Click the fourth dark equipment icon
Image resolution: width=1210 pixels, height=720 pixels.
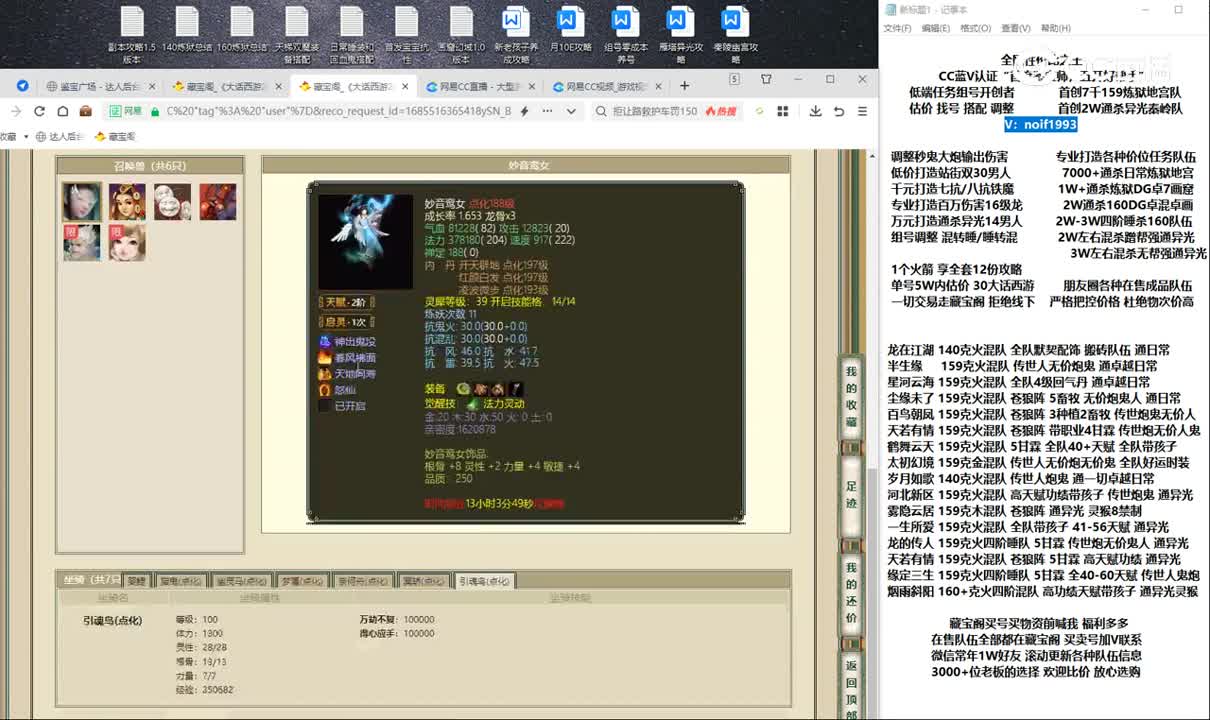tap(516, 388)
